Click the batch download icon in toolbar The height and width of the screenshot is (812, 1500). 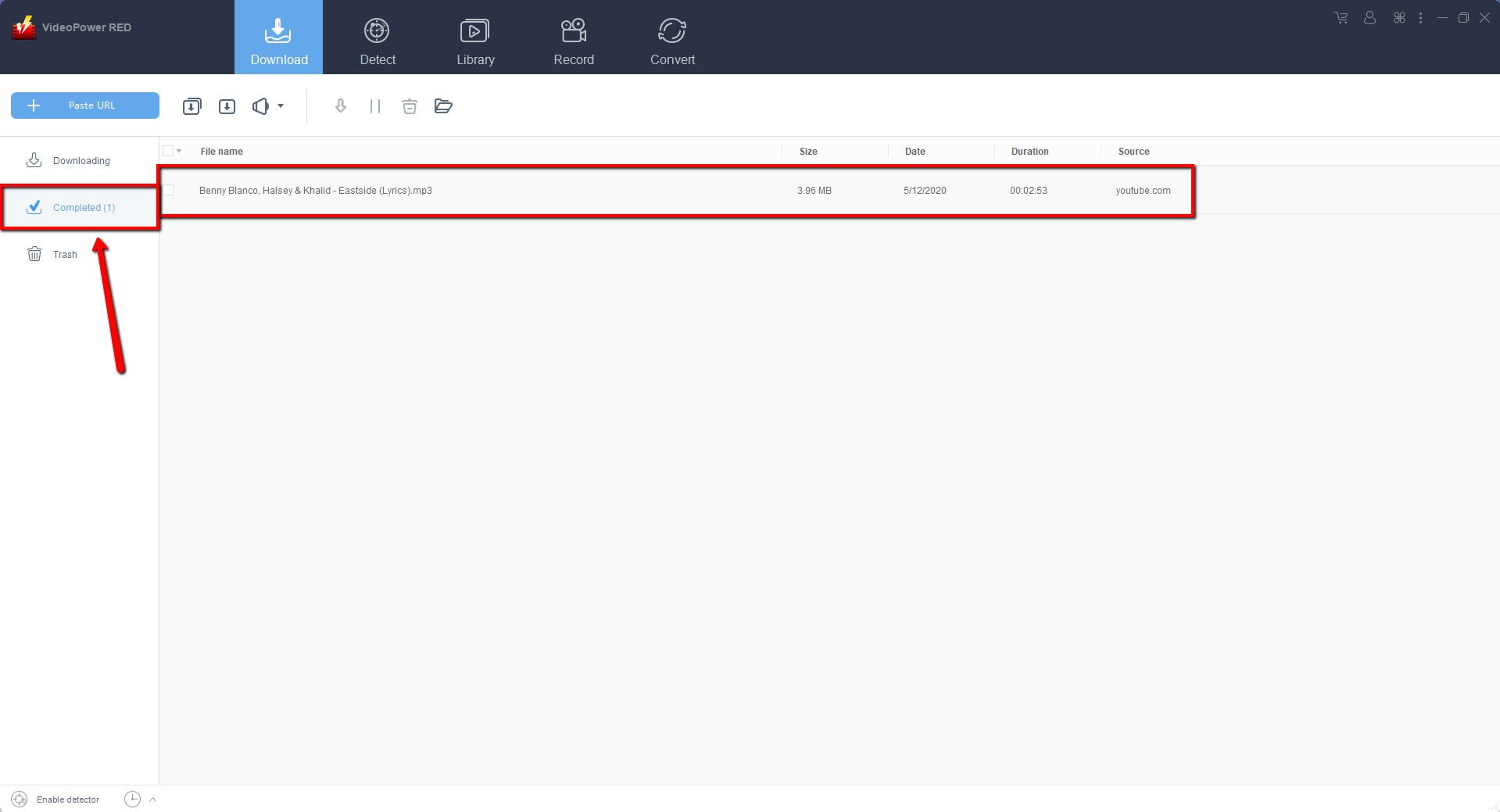[x=192, y=106]
